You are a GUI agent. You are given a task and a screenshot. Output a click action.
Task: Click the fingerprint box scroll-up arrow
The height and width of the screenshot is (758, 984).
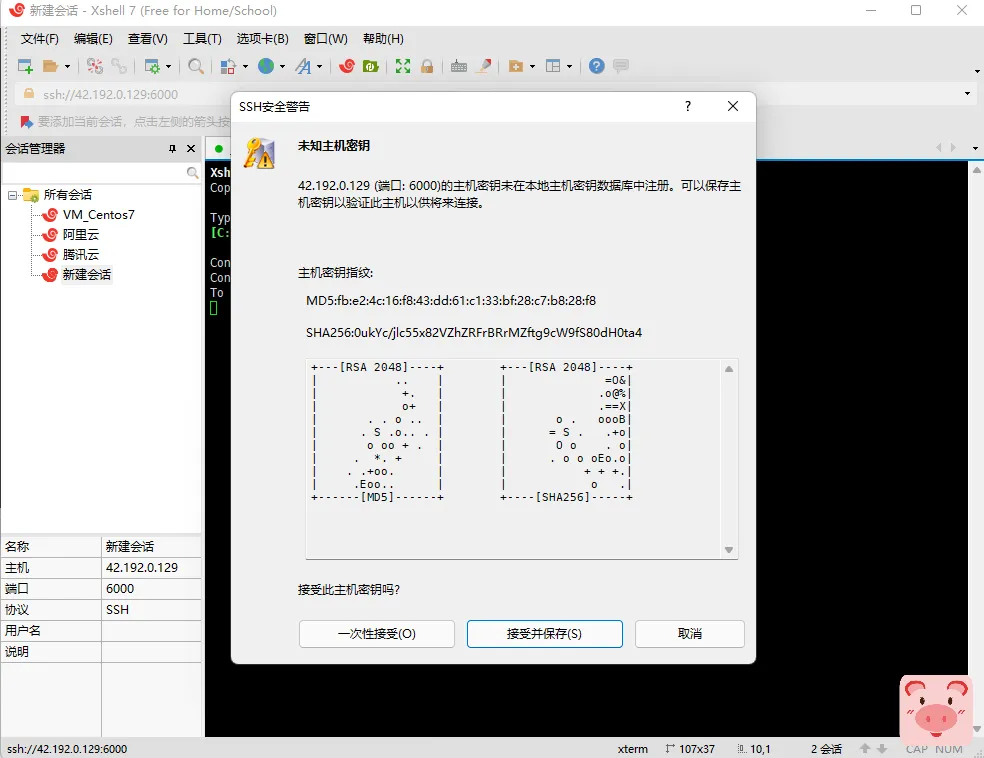tap(729, 369)
